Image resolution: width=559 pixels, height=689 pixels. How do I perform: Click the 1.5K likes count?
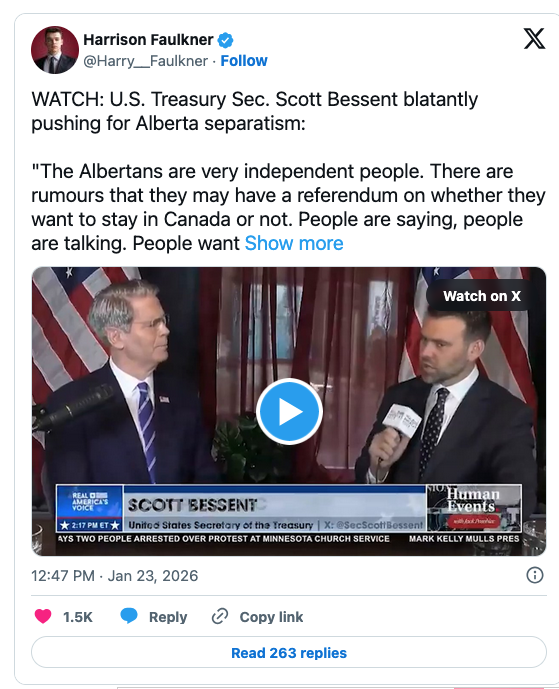pos(78,617)
